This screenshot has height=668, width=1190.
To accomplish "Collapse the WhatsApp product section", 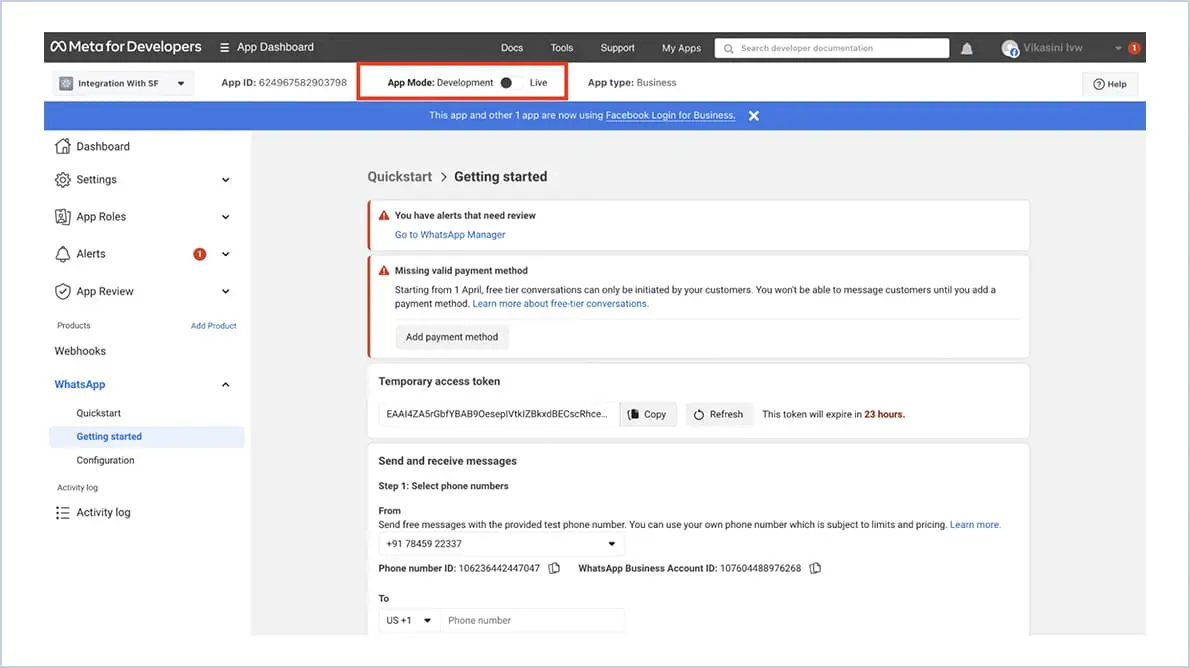I will (x=225, y=384).
